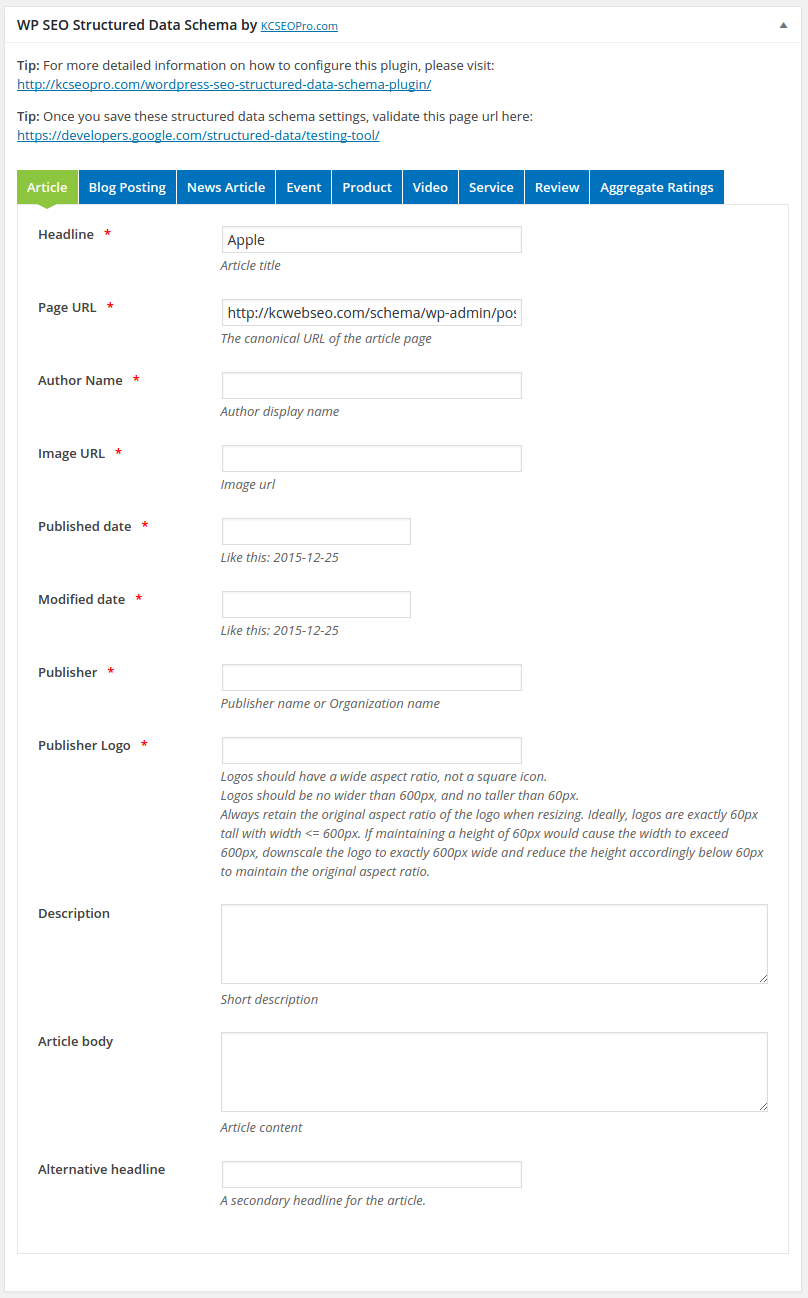Click the Author Name text box
Screen dimensions: 808x1298
(371, 386)
